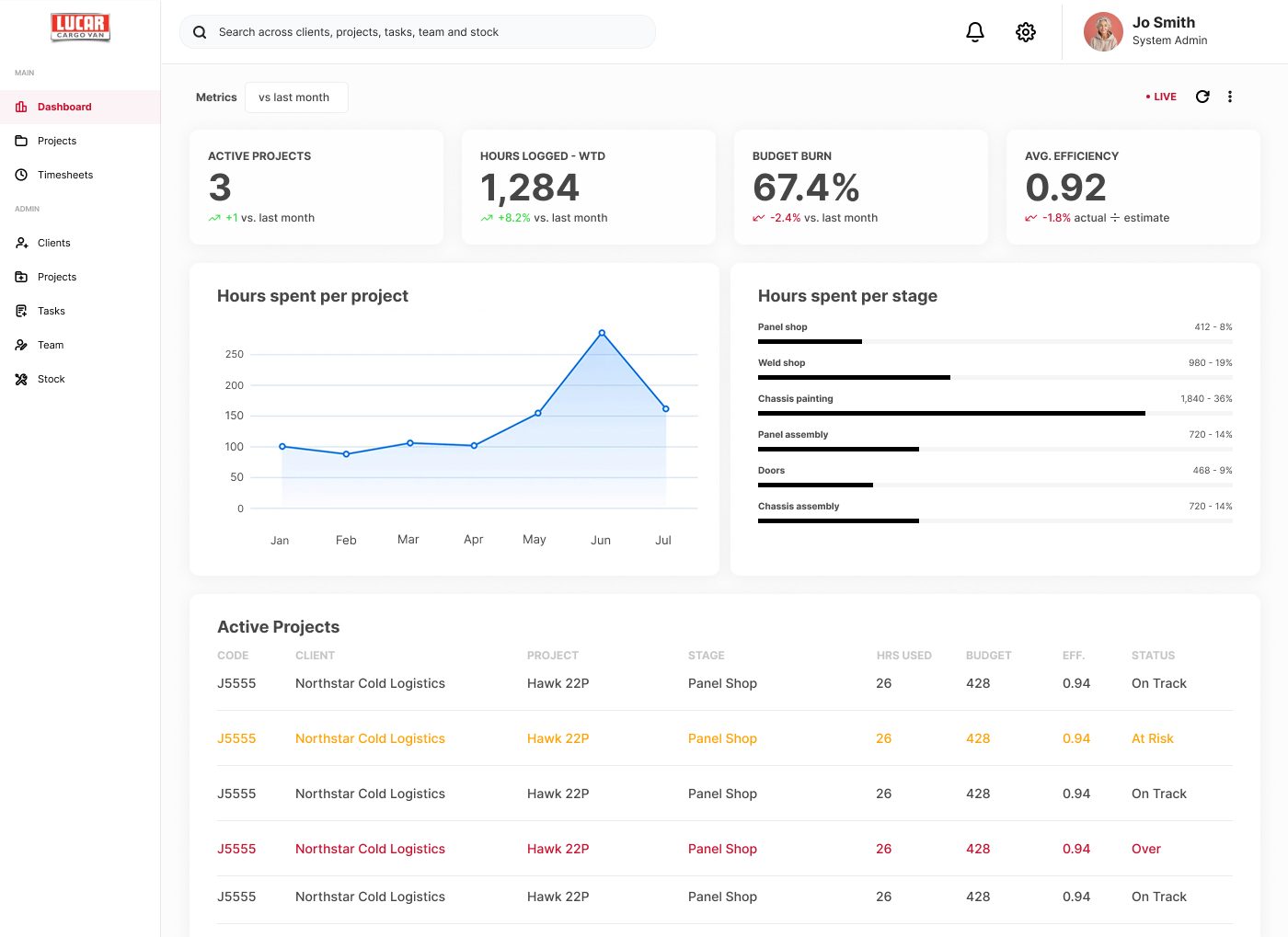Click the search input field
1288x937 pixels.
(x=418, y=32)
